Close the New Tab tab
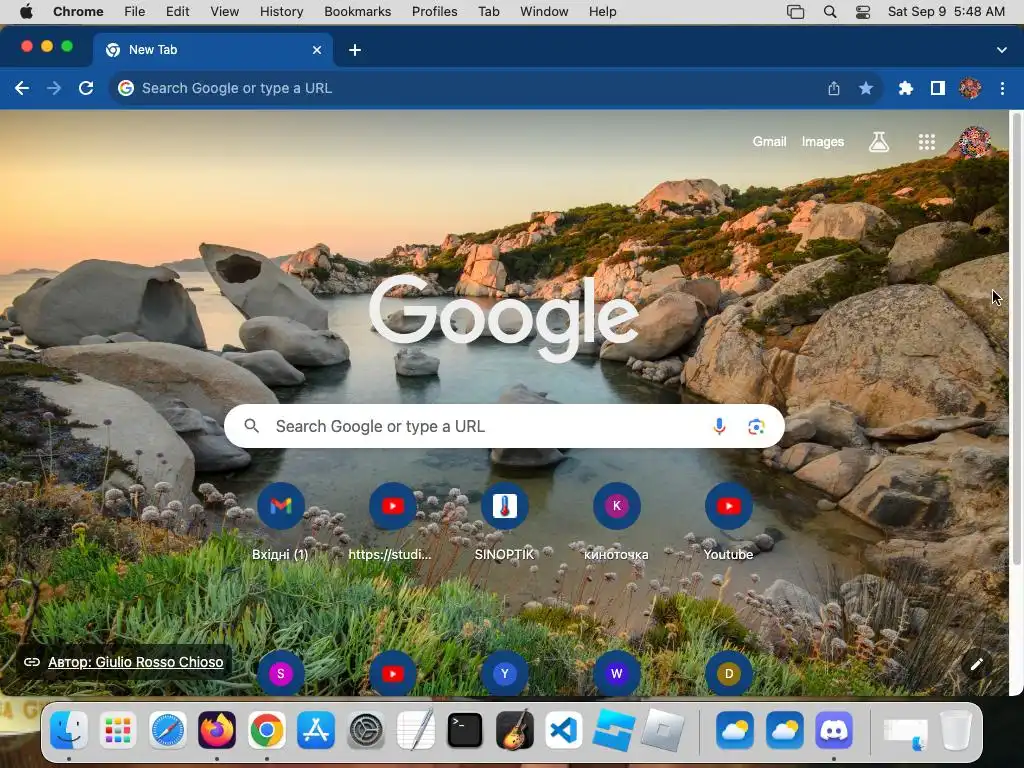The width and height of the screenshot is (1024, 768). [317, 50]
